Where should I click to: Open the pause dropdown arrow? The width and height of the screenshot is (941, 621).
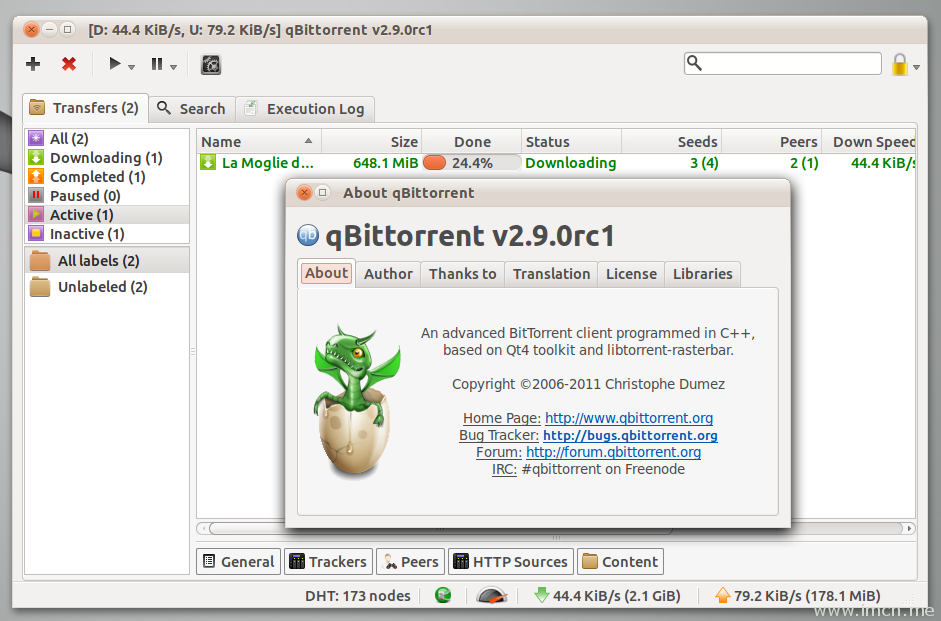point(173,67)
